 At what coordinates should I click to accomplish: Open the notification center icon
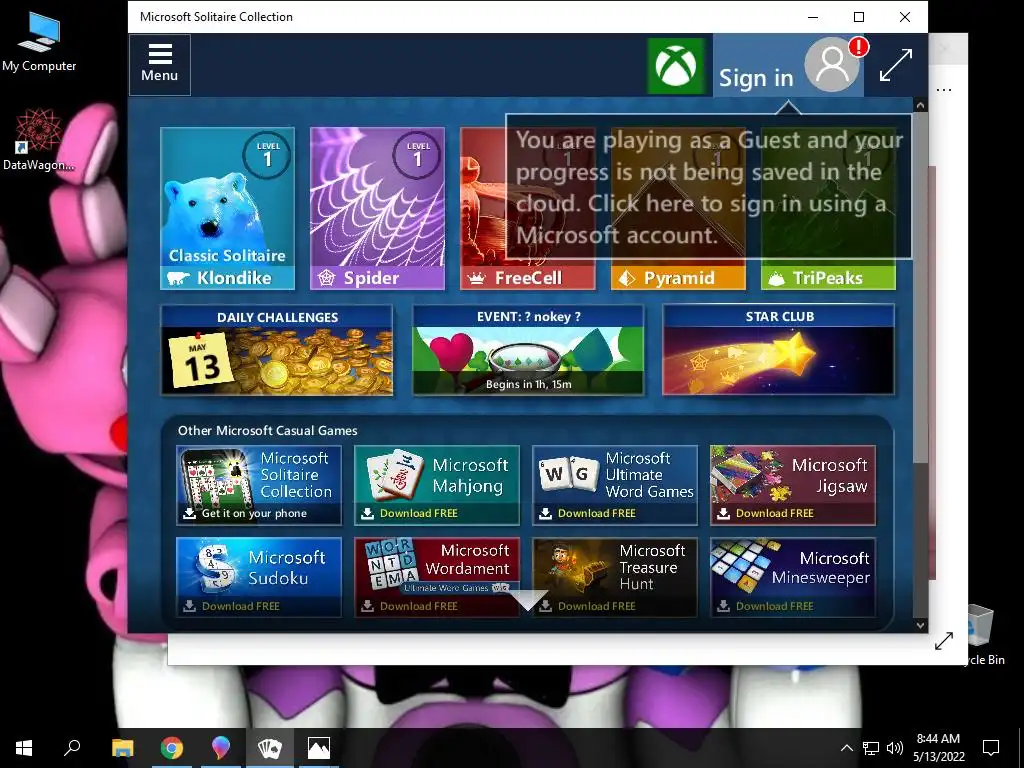(x=991, y=748)
